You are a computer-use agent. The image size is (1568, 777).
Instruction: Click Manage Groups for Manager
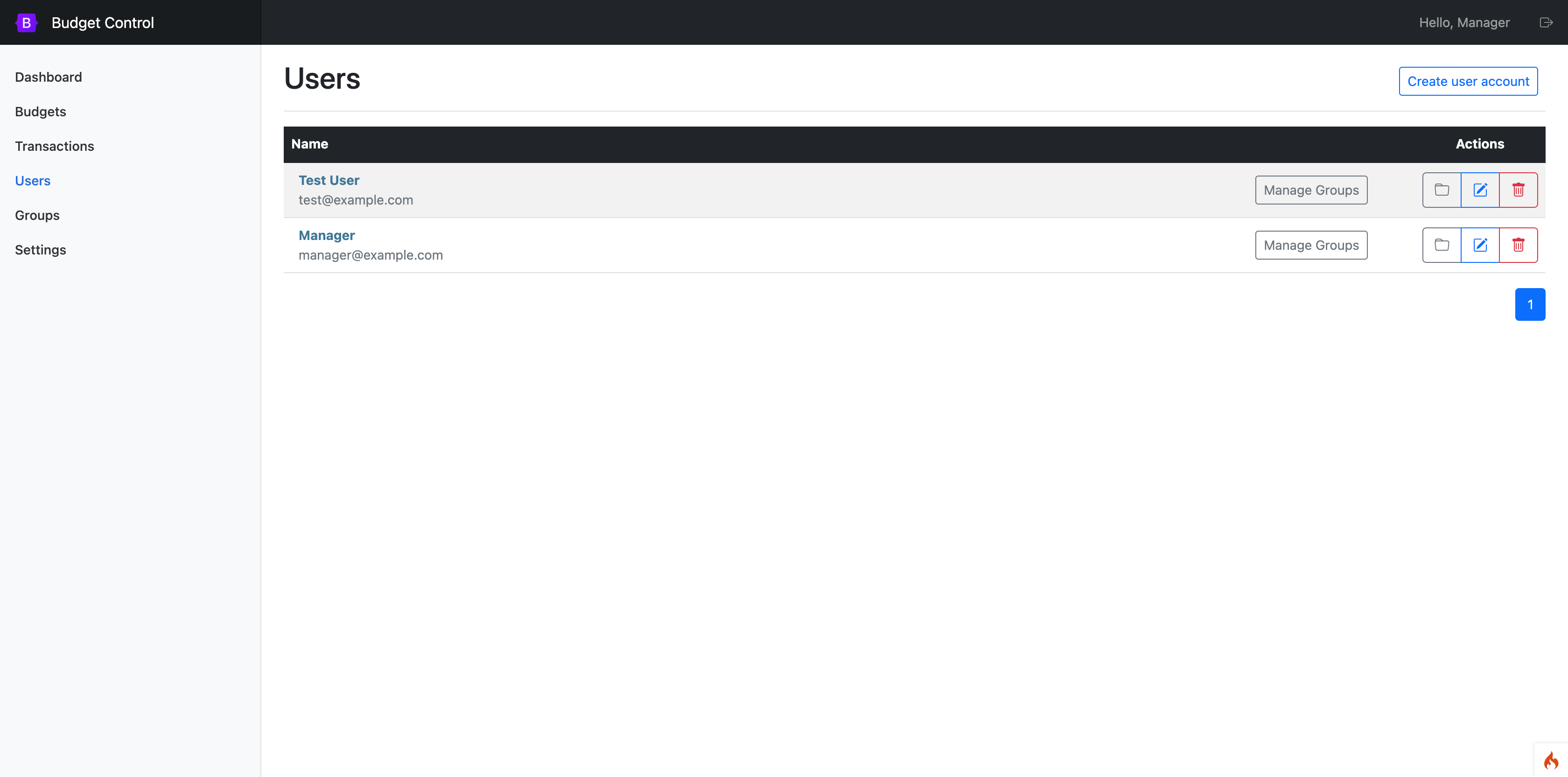(1310, 245)
